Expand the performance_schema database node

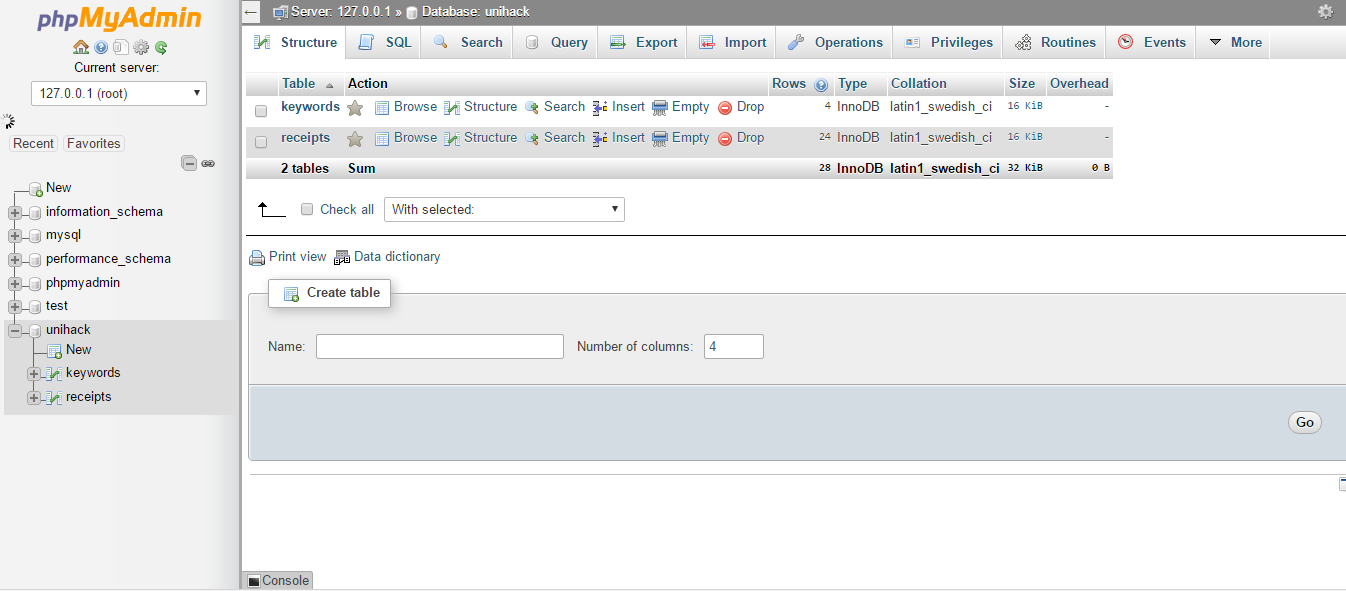pyautogui.click(x=14, y=259)
